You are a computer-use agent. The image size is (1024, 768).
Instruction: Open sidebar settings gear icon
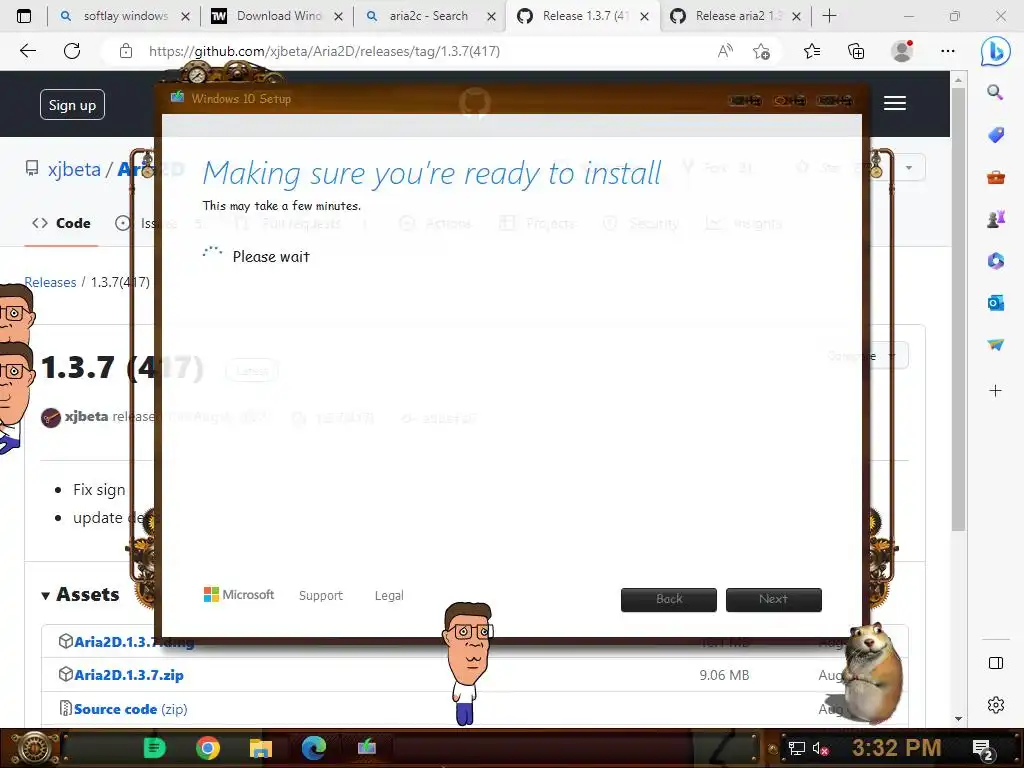(995, 705)
